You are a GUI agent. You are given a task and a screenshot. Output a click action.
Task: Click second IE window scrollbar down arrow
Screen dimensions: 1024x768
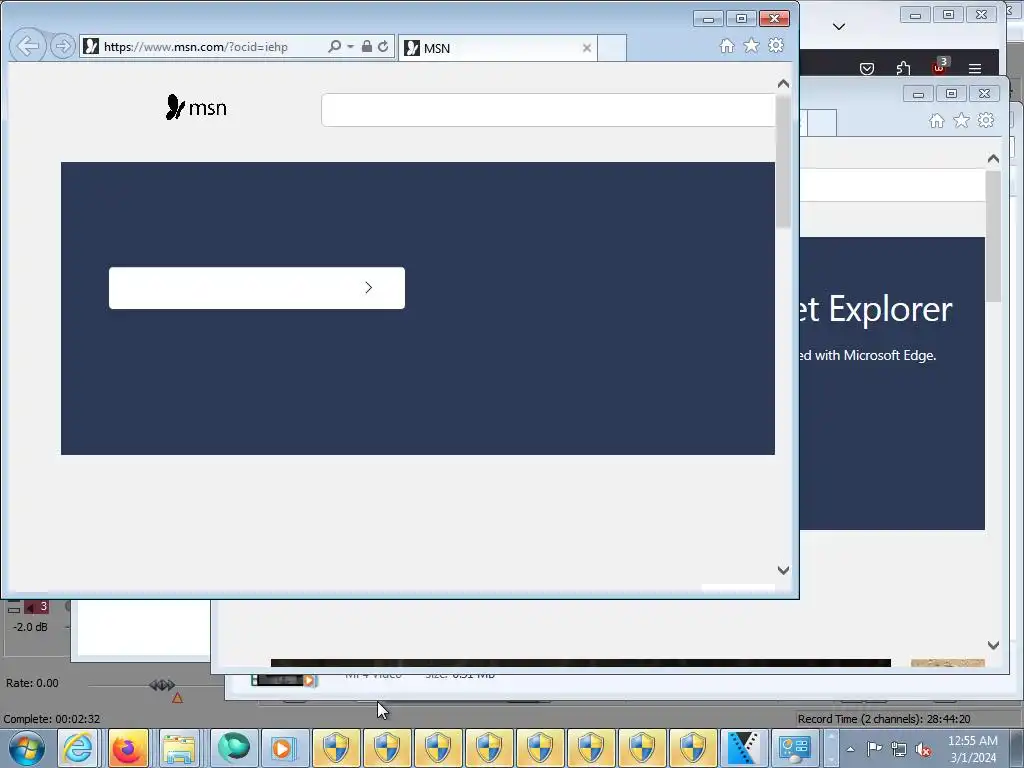(x=993, y=645)
